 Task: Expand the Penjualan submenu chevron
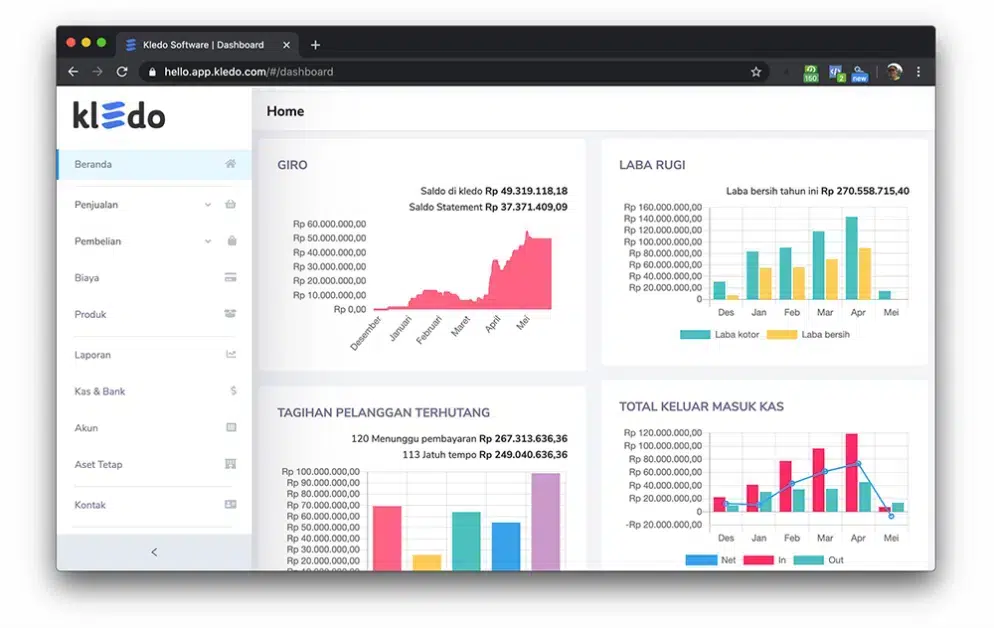pyautogui.click(x=208, y=205)
